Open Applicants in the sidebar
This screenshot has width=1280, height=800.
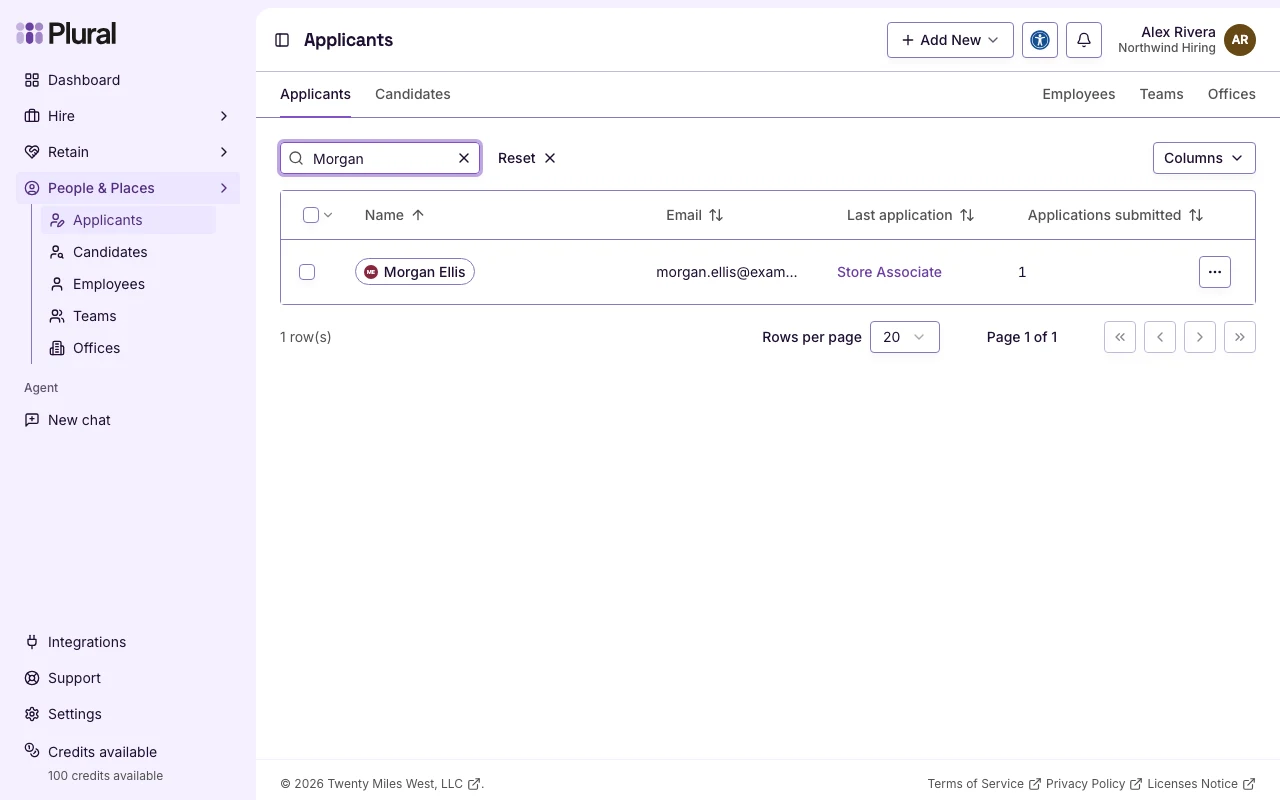pyautogui.click(x=128, y=220)
